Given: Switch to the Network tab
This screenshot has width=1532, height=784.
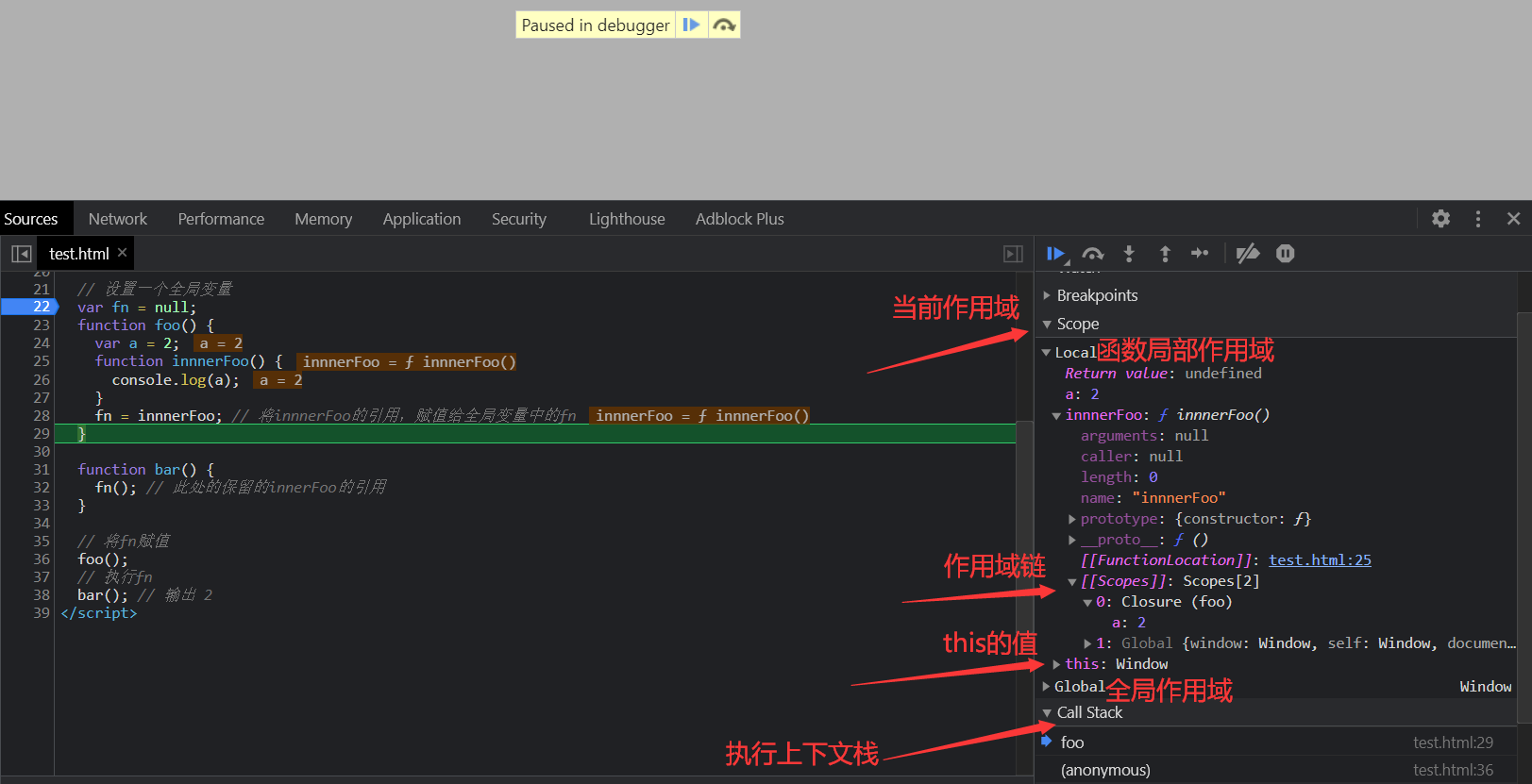Looking at the screenshot, I should click(118, 219).
